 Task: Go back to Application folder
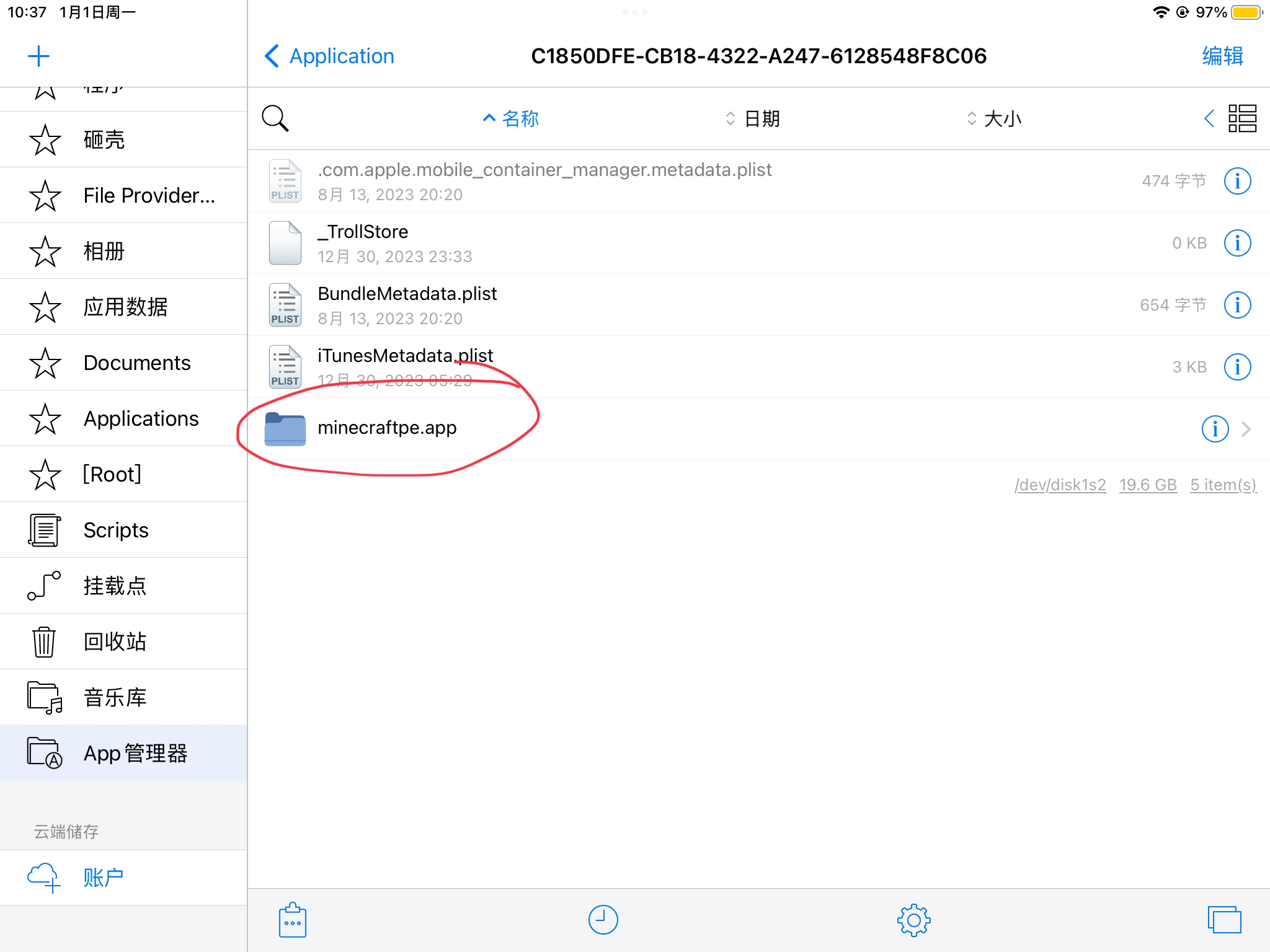[x=329, y=56]
